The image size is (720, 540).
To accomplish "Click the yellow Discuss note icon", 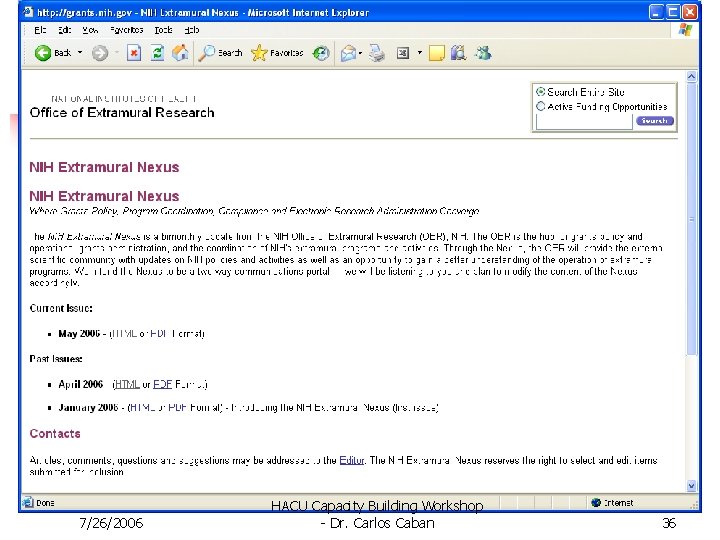I will click(x=436, y=53).
